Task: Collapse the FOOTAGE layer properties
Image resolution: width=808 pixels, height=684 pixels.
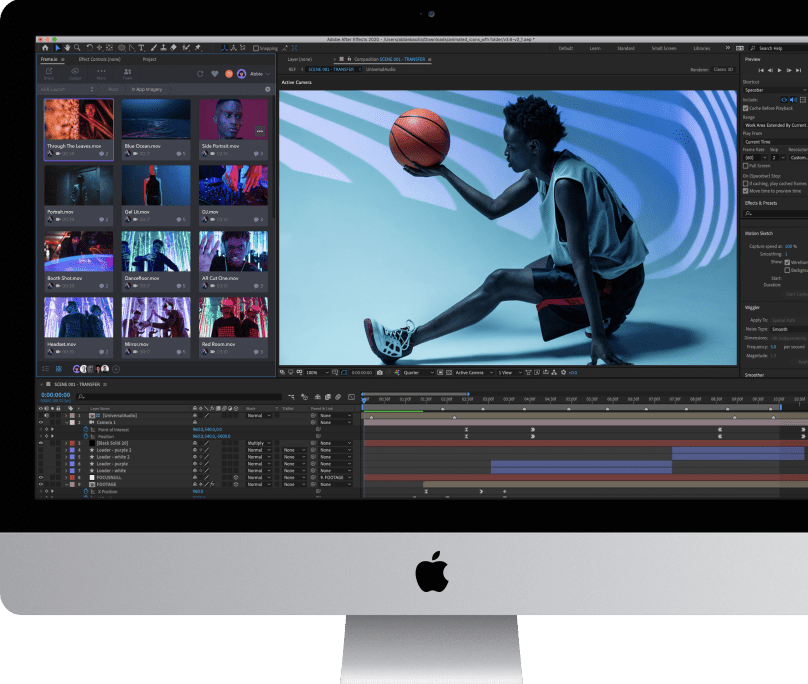Action: (x=66, y=485)
